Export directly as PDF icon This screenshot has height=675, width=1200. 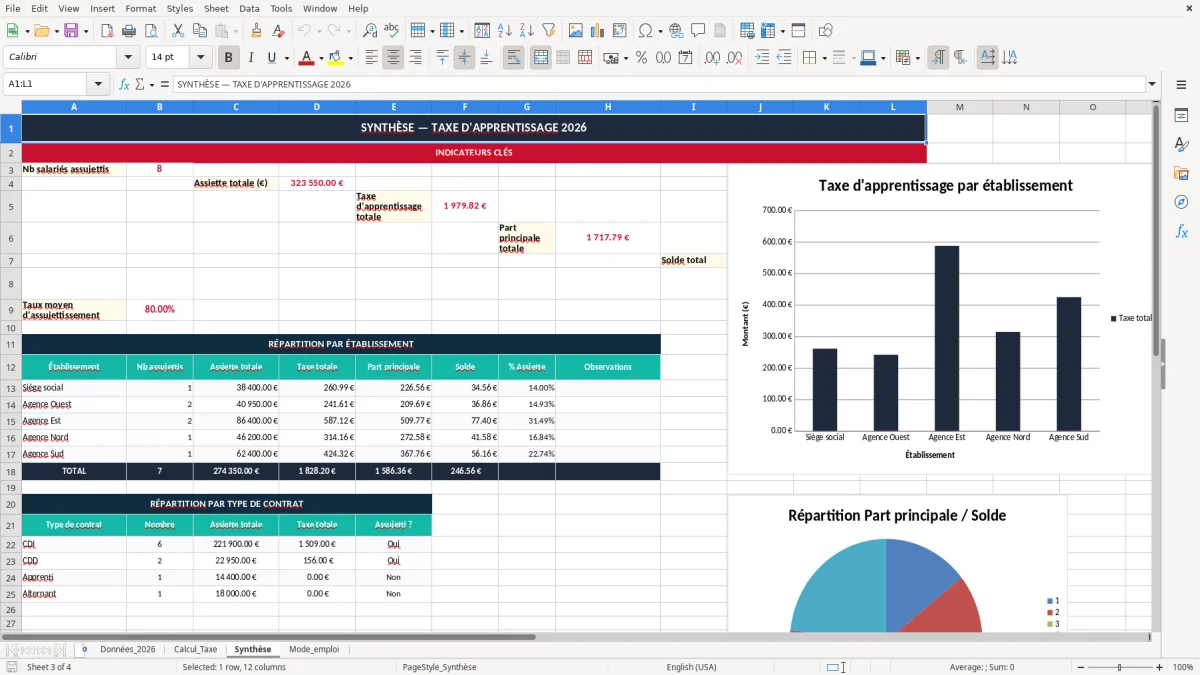tap(109, 31)
